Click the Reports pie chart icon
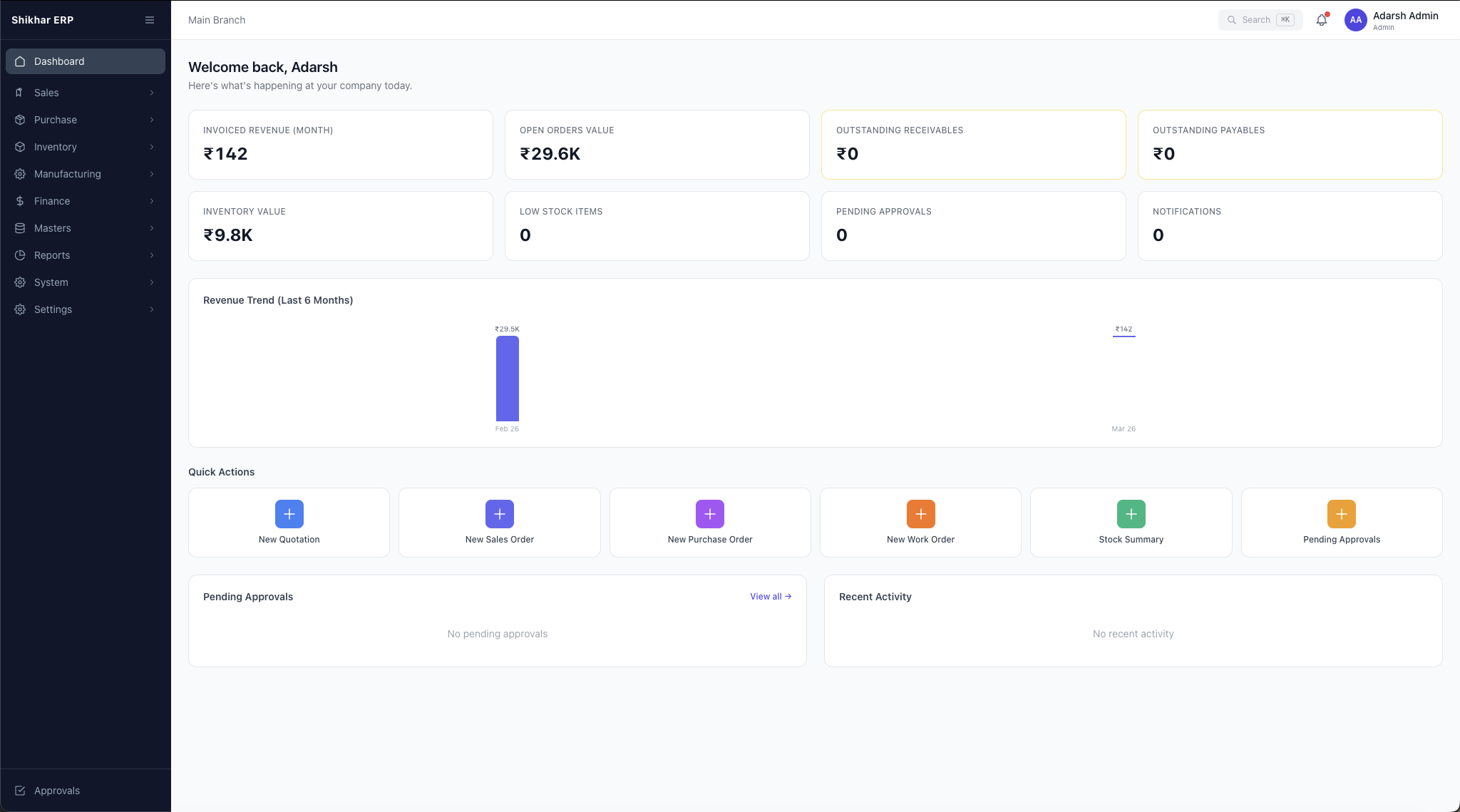The height and width of the screenshot is (812, 1460). coord(20,255)
